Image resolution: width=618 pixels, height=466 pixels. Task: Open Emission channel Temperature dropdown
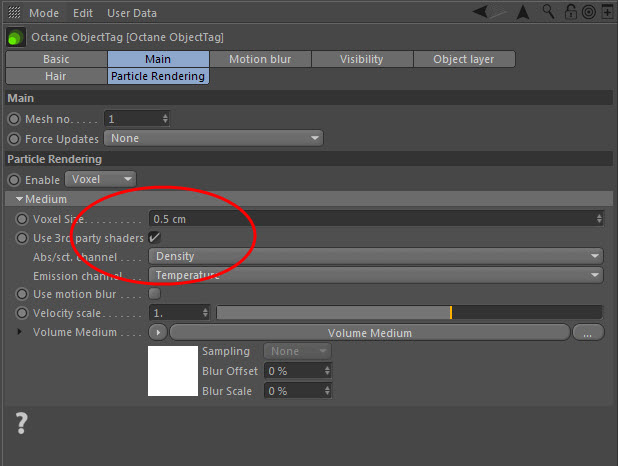coord(376,275)
